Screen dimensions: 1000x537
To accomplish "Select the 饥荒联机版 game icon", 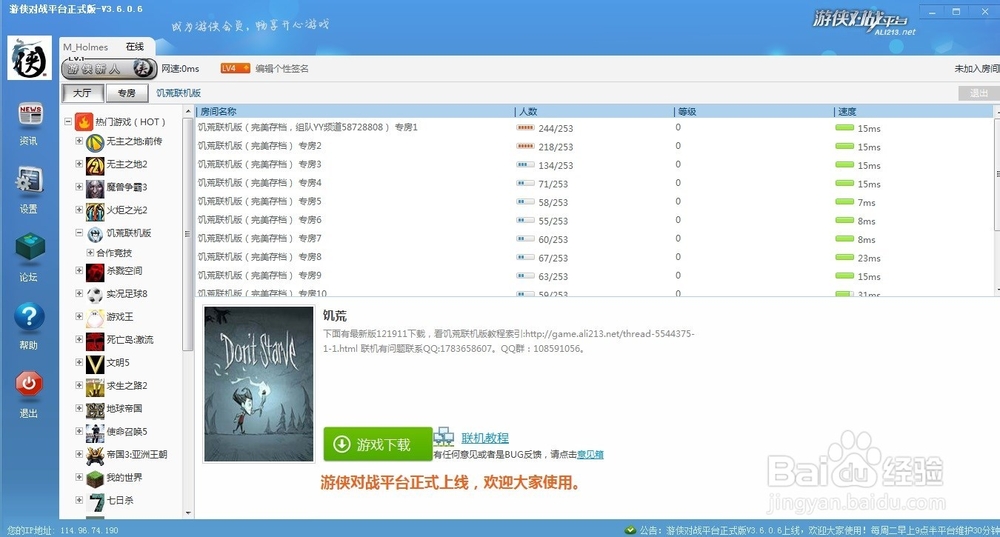I will [x=95, y=234].
